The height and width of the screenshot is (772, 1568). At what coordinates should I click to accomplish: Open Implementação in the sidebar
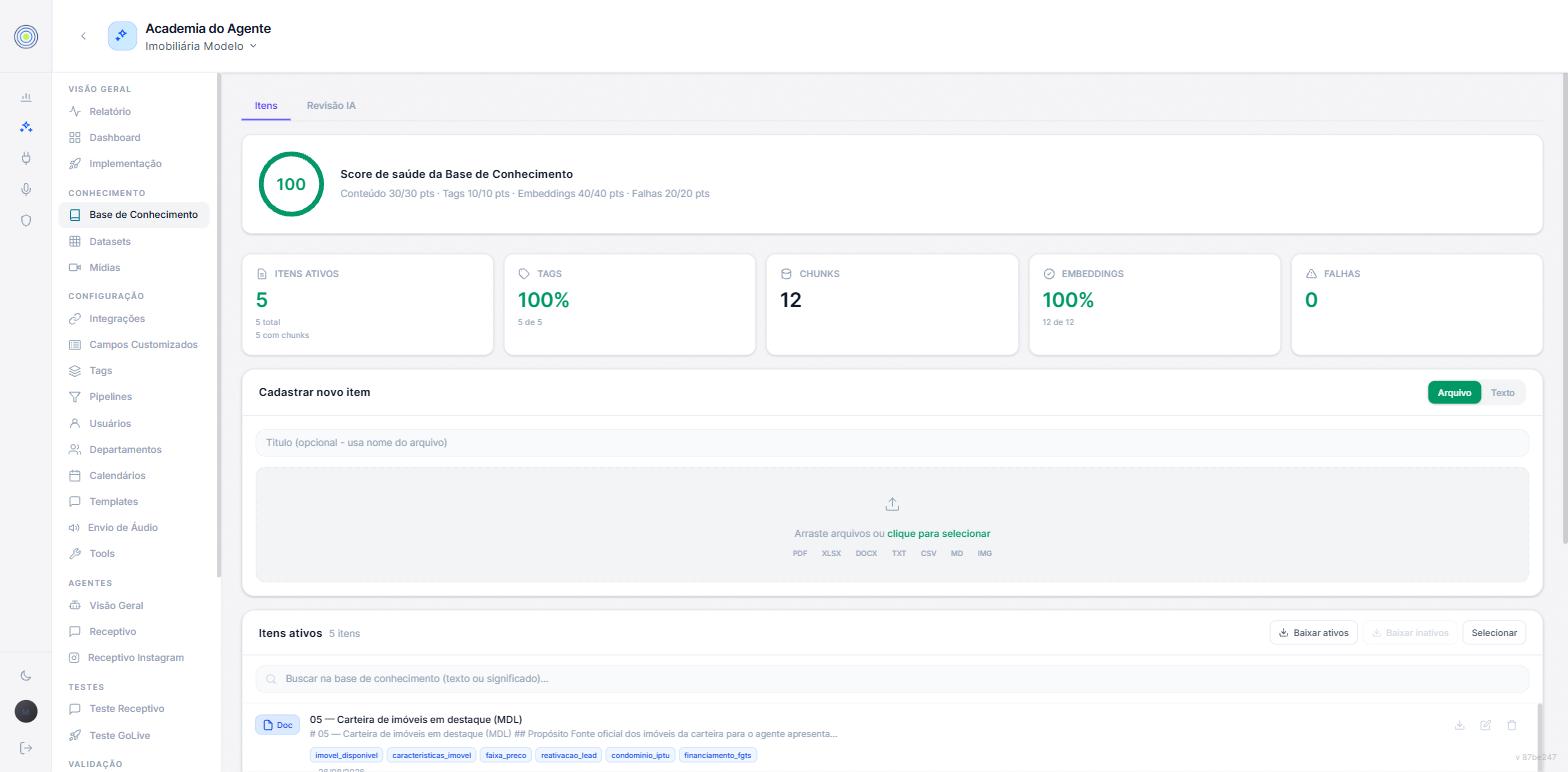(125, 164)
